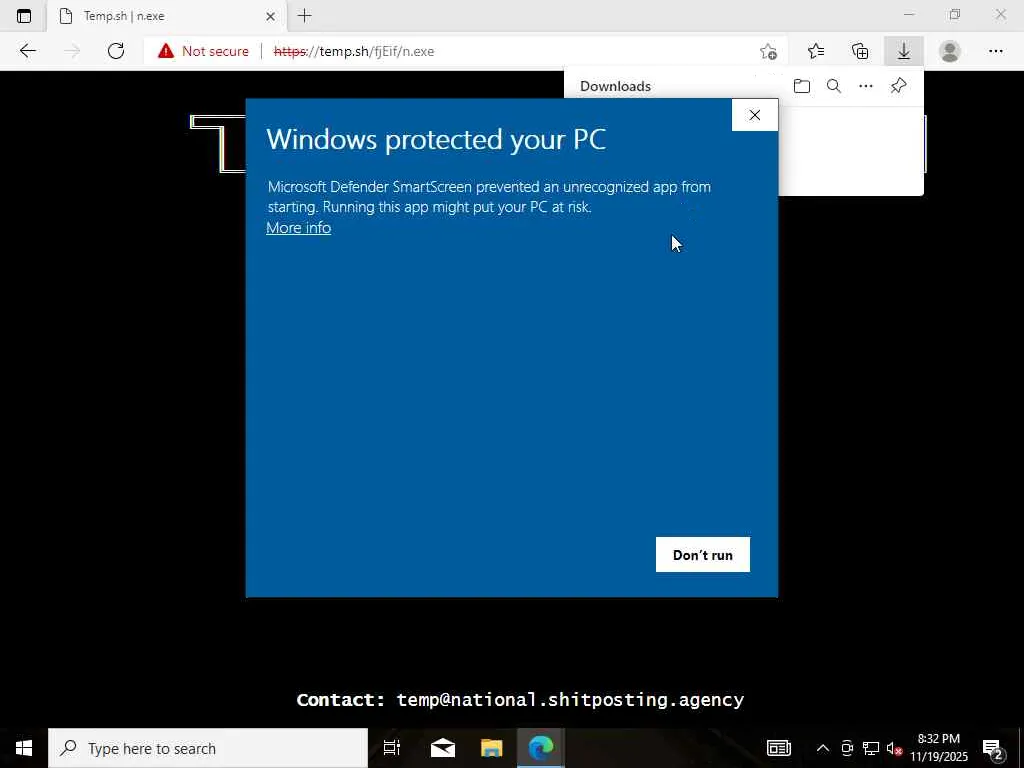Open downloads folder icon in Downloads panel

(x=802, y=86)
